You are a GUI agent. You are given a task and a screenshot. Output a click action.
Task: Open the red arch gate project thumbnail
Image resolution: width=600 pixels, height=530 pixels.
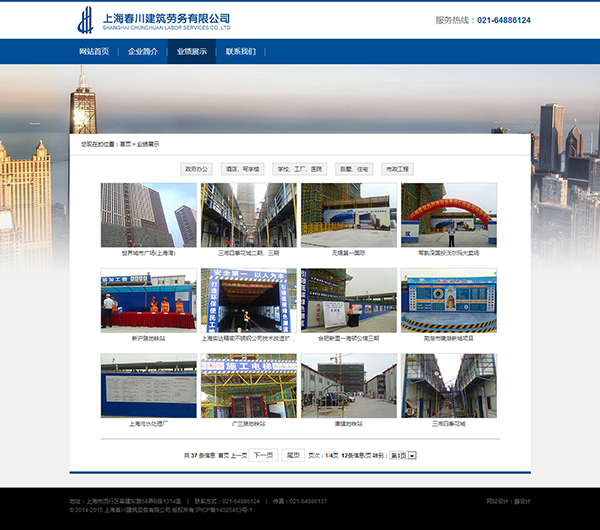[448, 215]
